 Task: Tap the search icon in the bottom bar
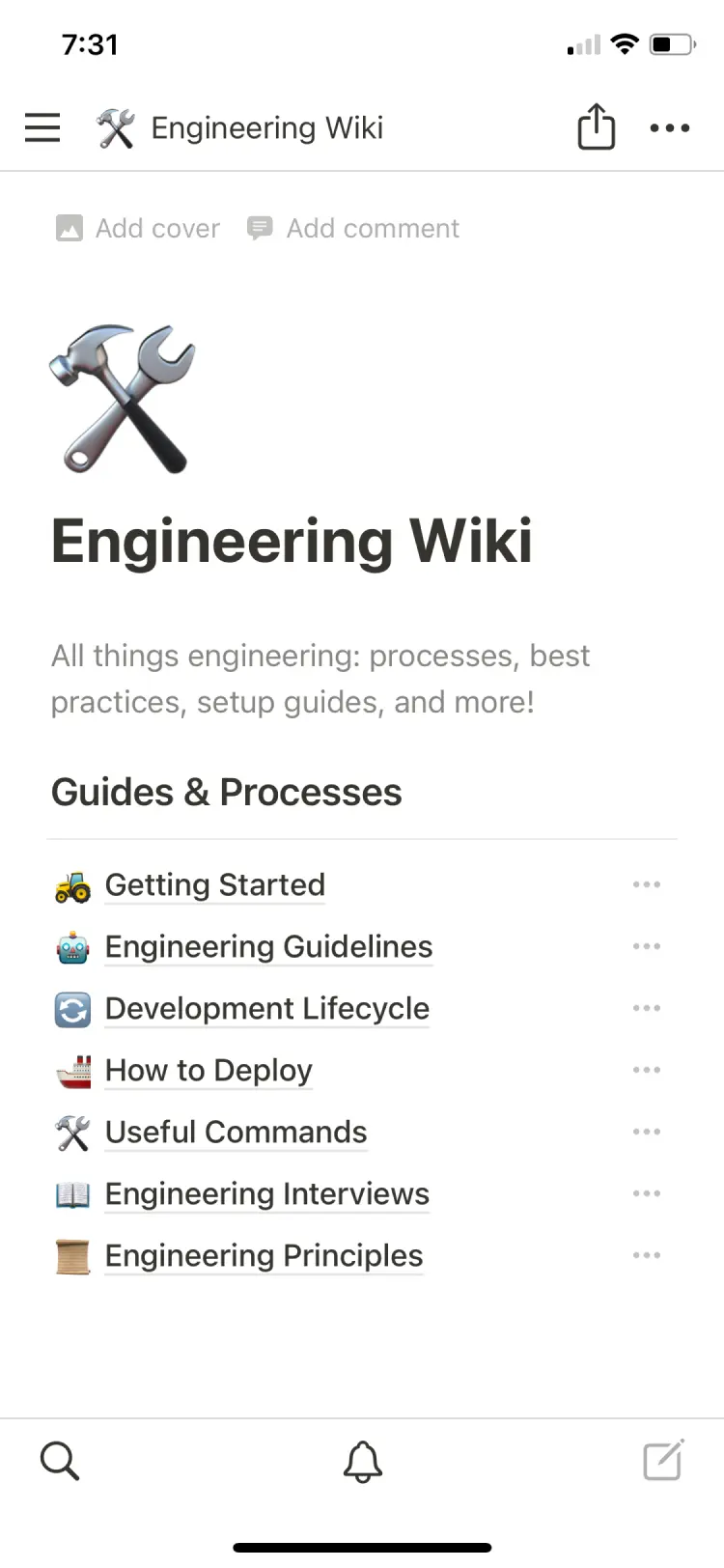(60, 1461)
